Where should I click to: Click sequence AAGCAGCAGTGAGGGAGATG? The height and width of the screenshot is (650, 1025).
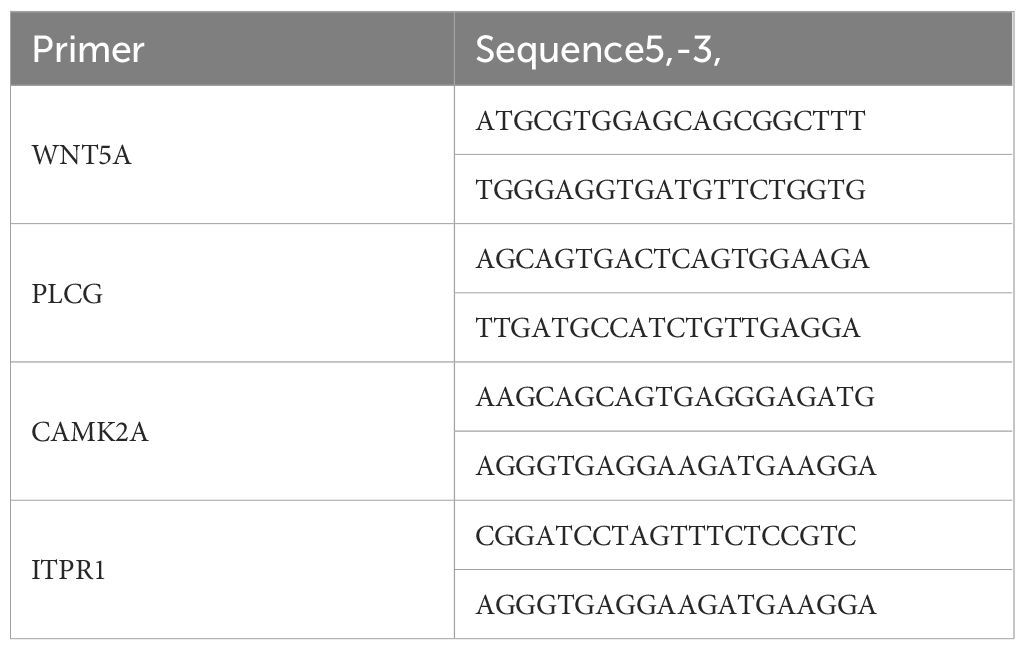tap(675, 397)
